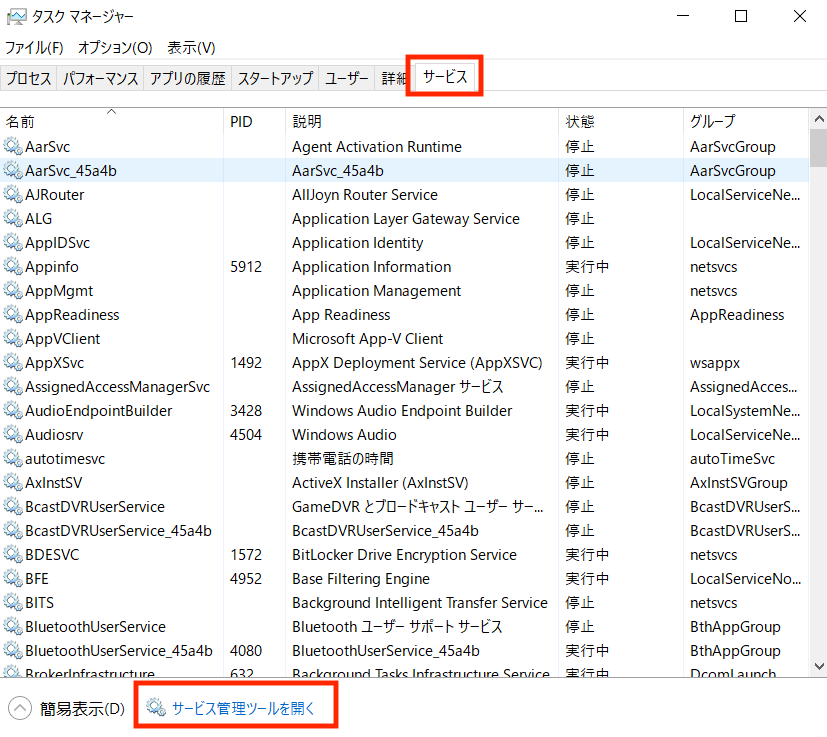Click the AarSvc service gear icon
827x737 pixels.
(x=14, y=146)
